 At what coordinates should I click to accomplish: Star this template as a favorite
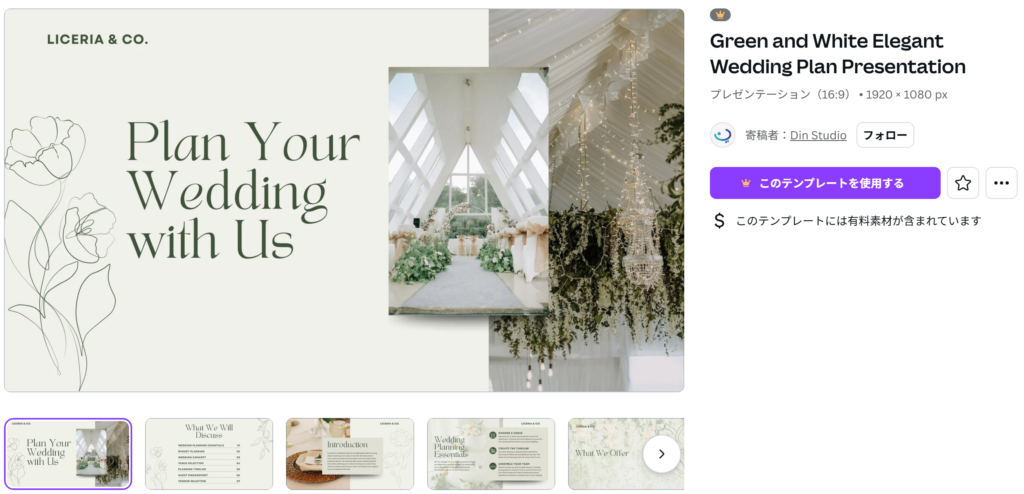[963, 183]
